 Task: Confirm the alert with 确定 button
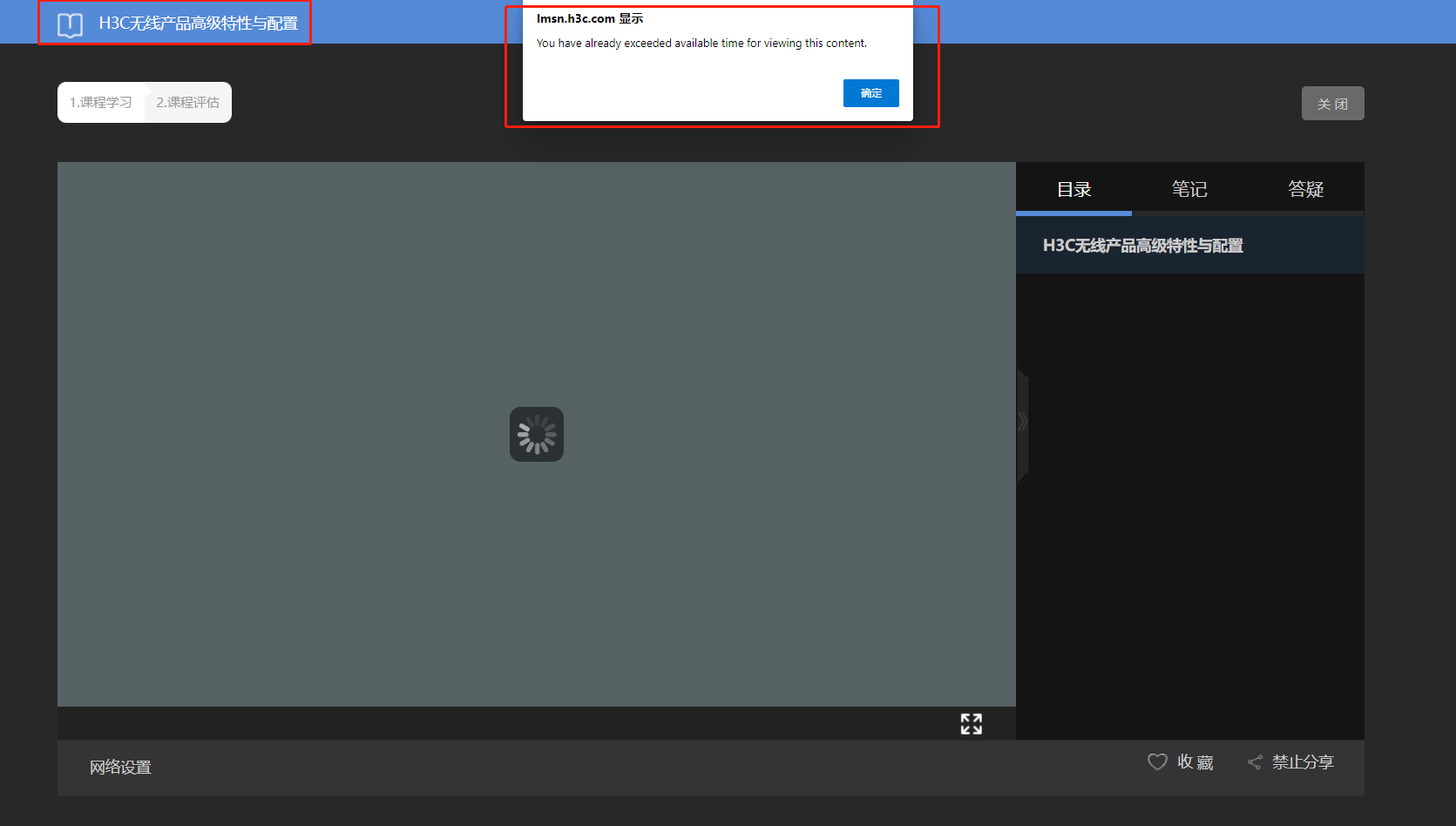click(x=871, y=93)
